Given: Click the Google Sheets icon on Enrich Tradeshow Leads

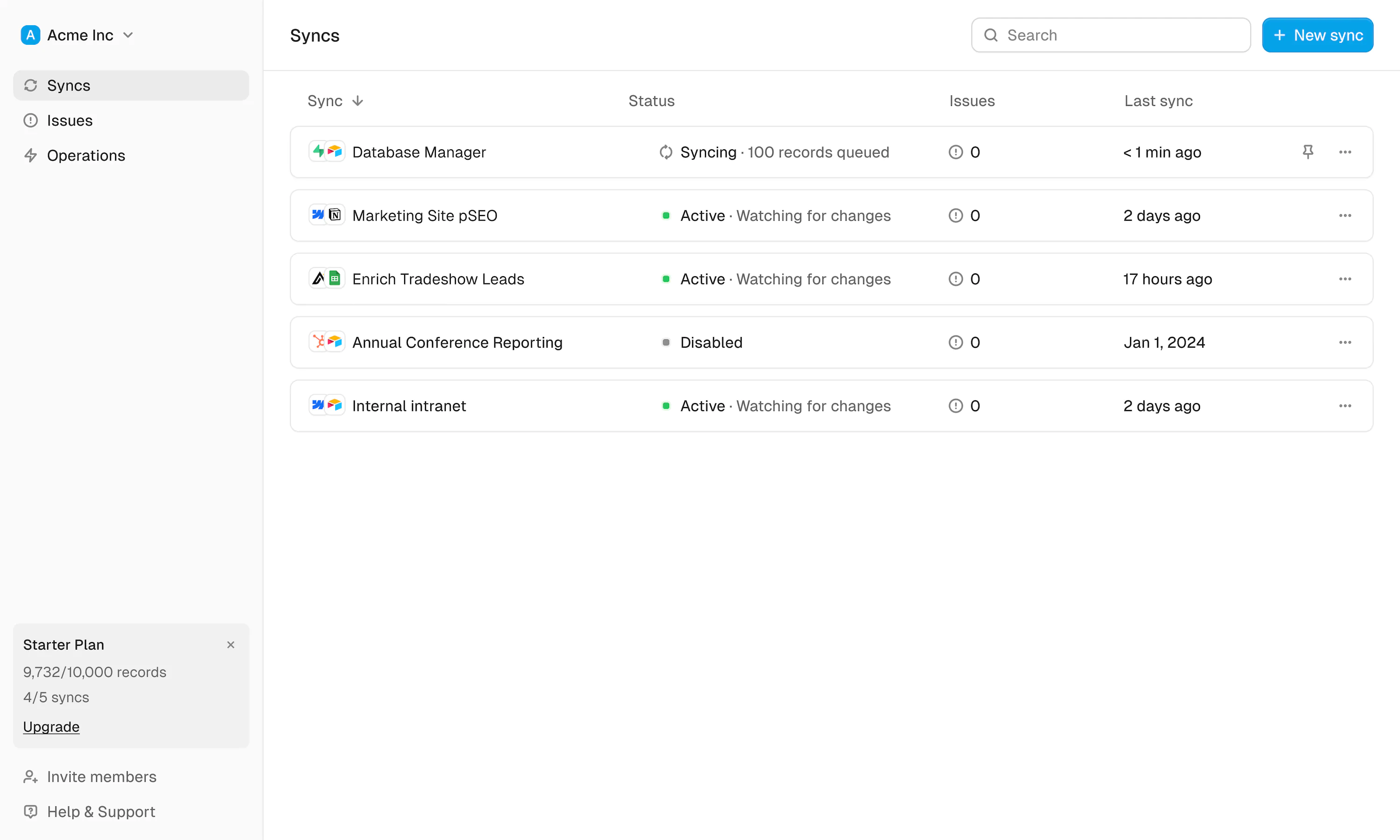Looking at the screenshot, I should tap(335, 278).
